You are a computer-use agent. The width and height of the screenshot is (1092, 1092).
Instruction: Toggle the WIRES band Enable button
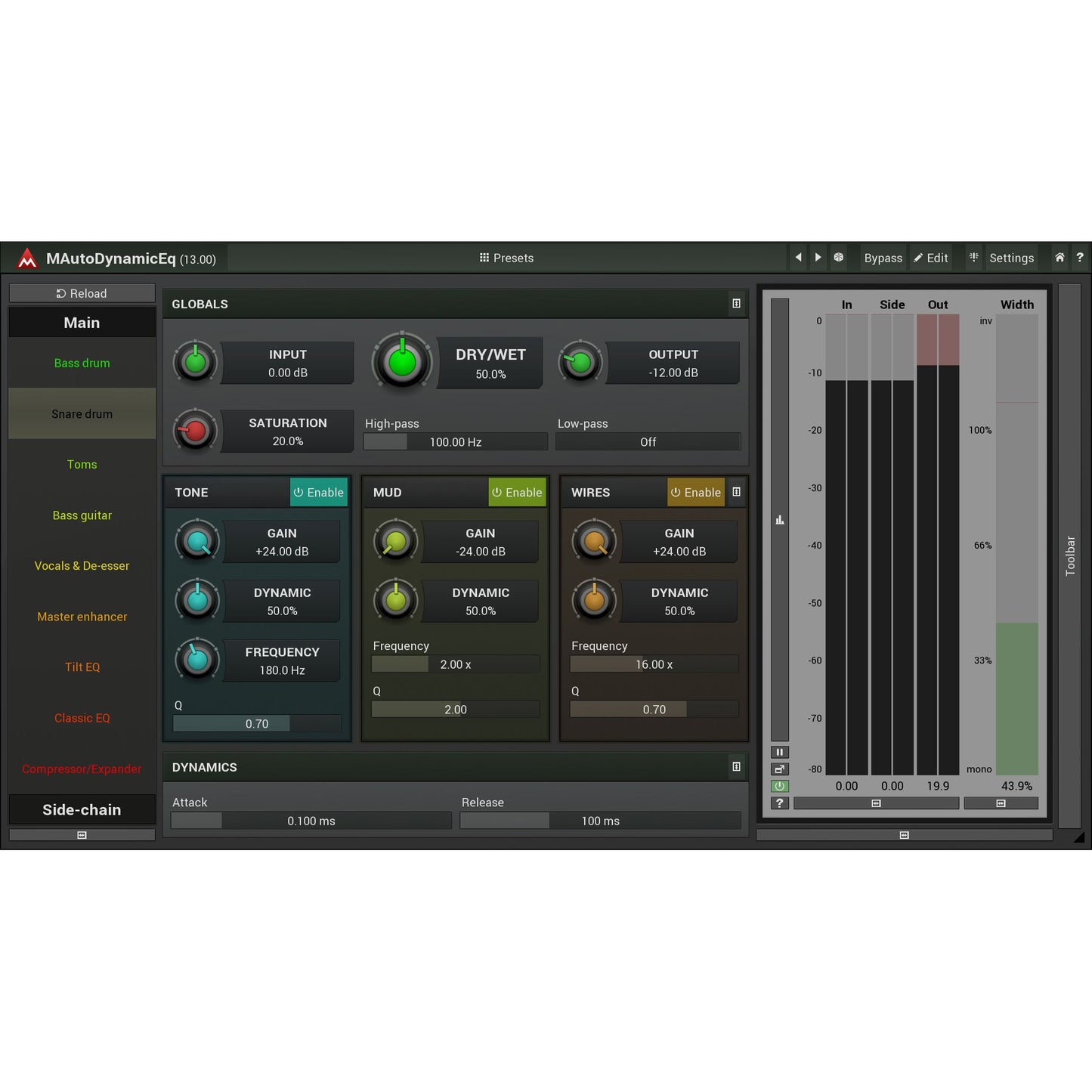click(695, 493)
